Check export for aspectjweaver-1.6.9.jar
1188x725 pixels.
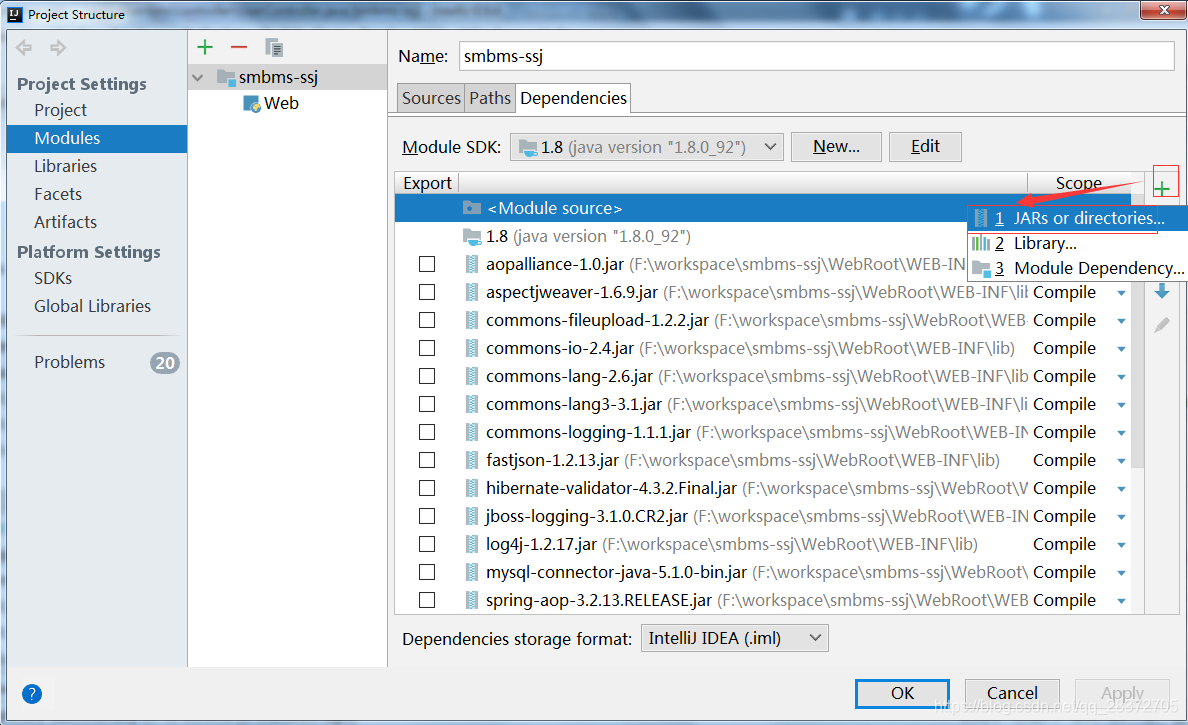click(427, 292)
